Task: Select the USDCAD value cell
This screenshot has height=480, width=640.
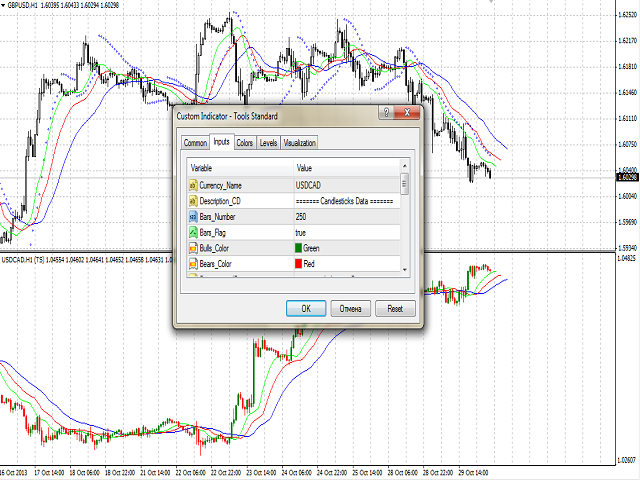Action: (347, 185)
